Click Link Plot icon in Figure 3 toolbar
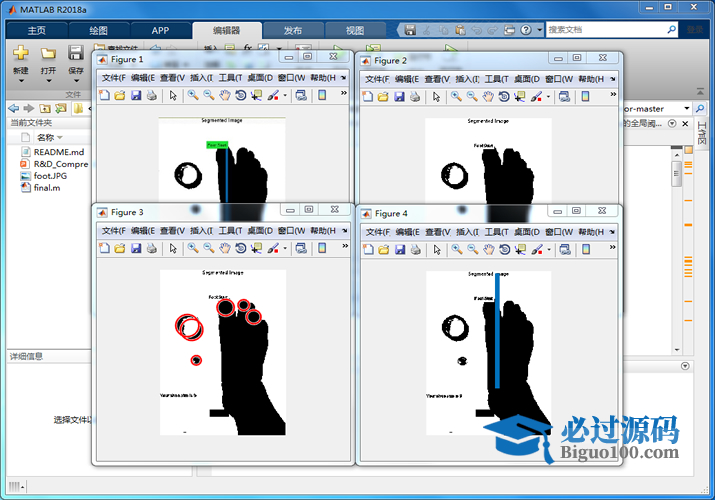The image size is (715, 500). pyautogui.click(x=301, y=248)
